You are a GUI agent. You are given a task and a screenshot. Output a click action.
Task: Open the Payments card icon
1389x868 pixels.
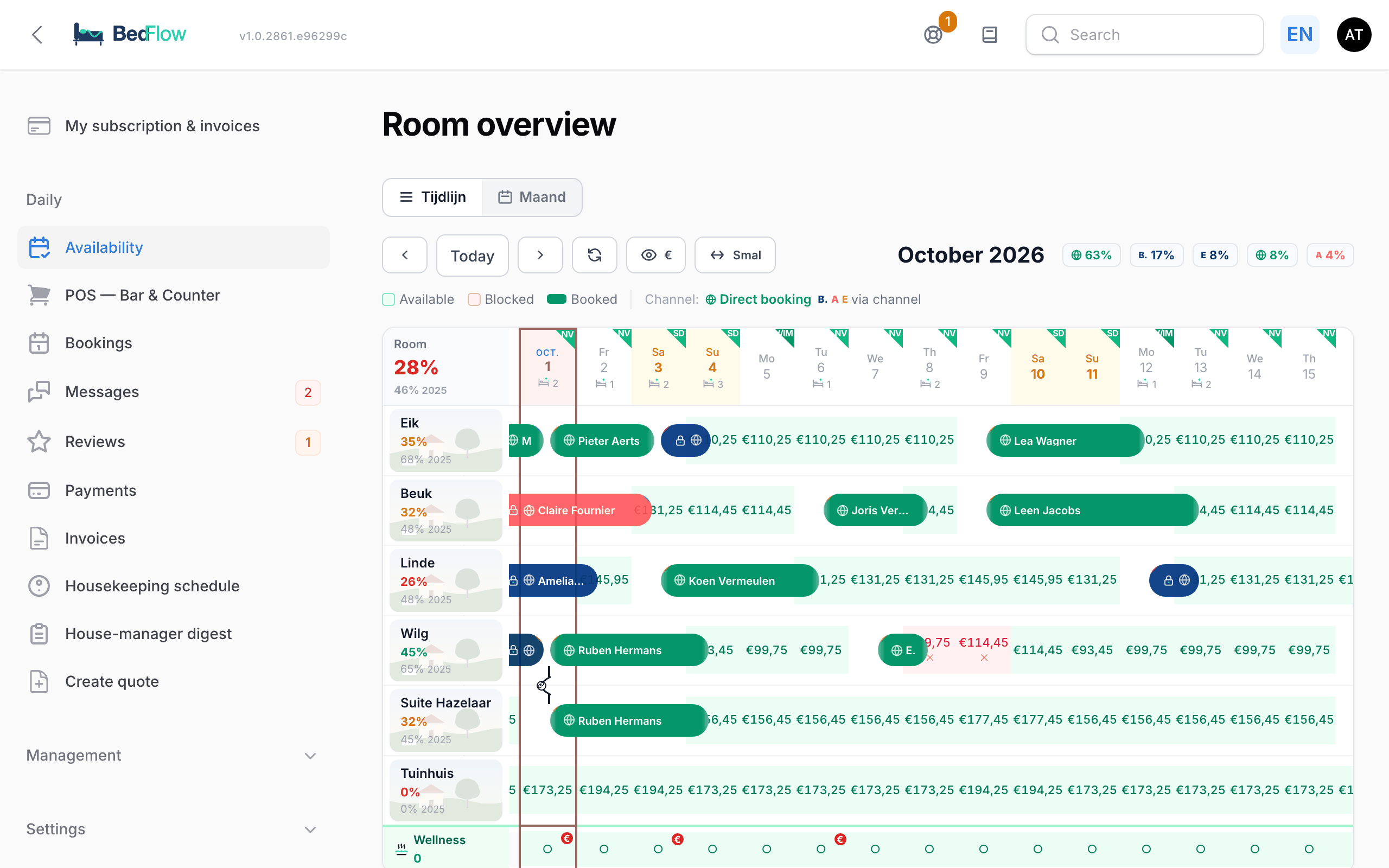(39, 490)
